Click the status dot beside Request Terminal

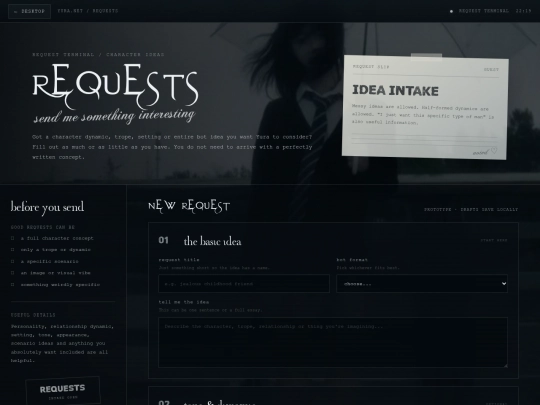coord(451,11)
